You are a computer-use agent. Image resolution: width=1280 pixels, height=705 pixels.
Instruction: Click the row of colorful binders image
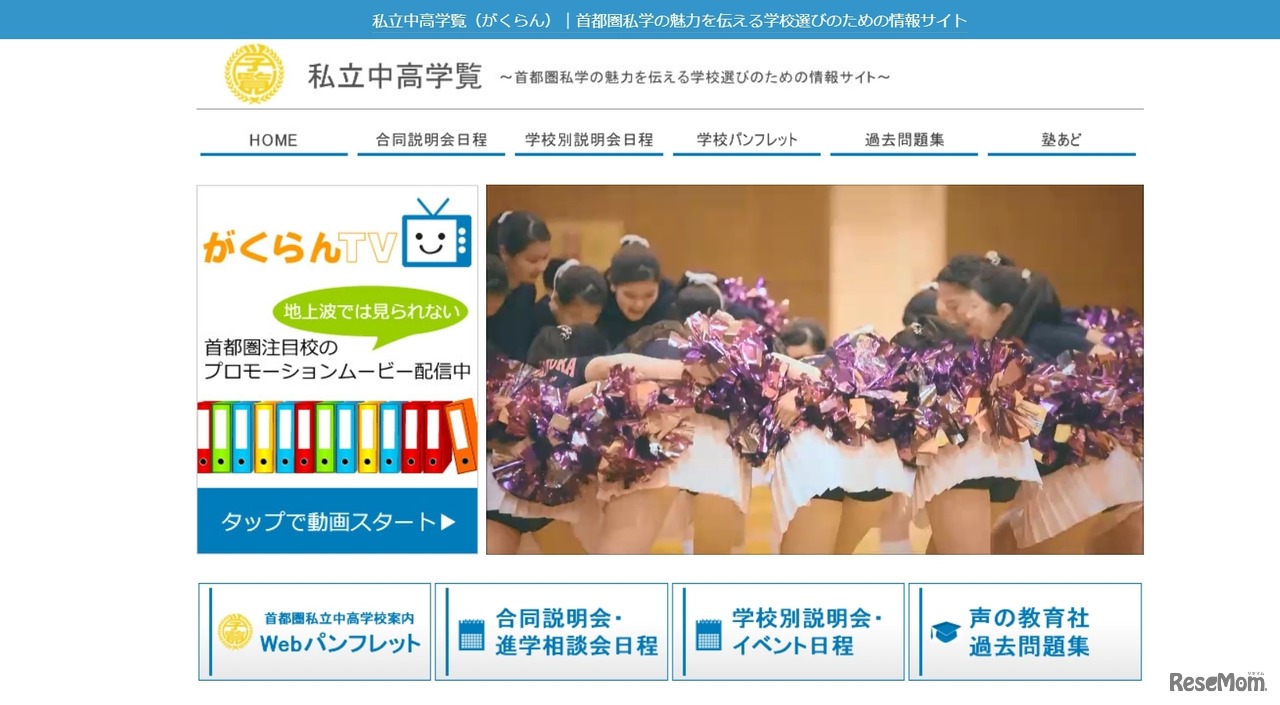pyautogui.click(x=337, y=436)
